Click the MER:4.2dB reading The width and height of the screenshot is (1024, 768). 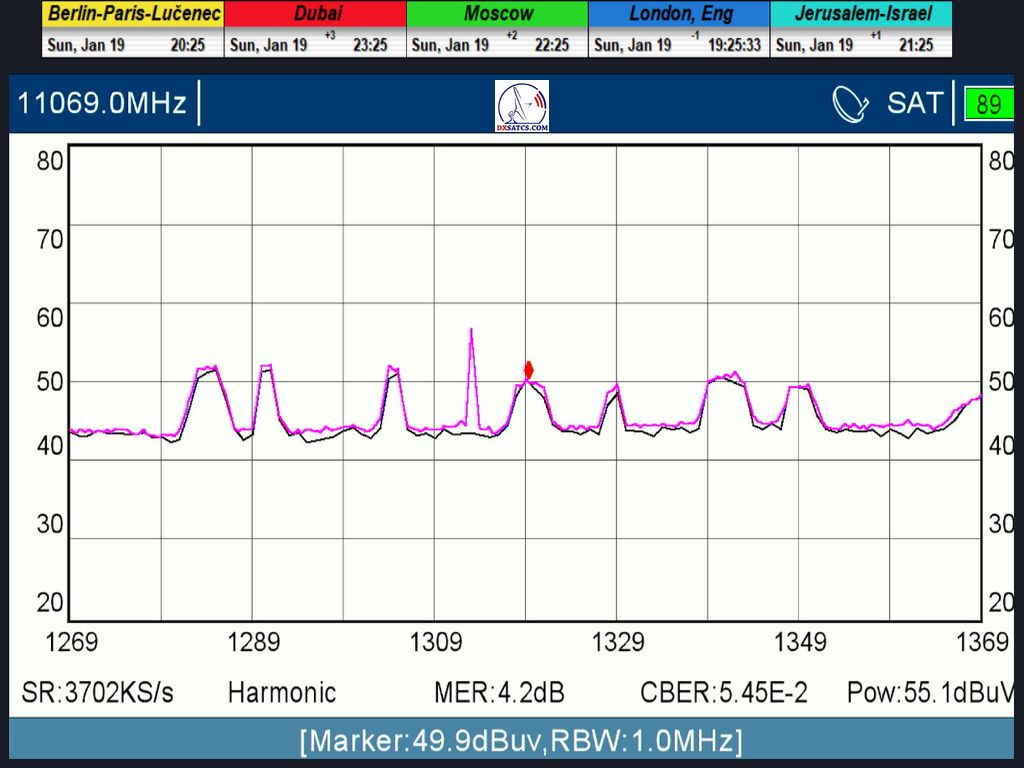click(498, 692)
